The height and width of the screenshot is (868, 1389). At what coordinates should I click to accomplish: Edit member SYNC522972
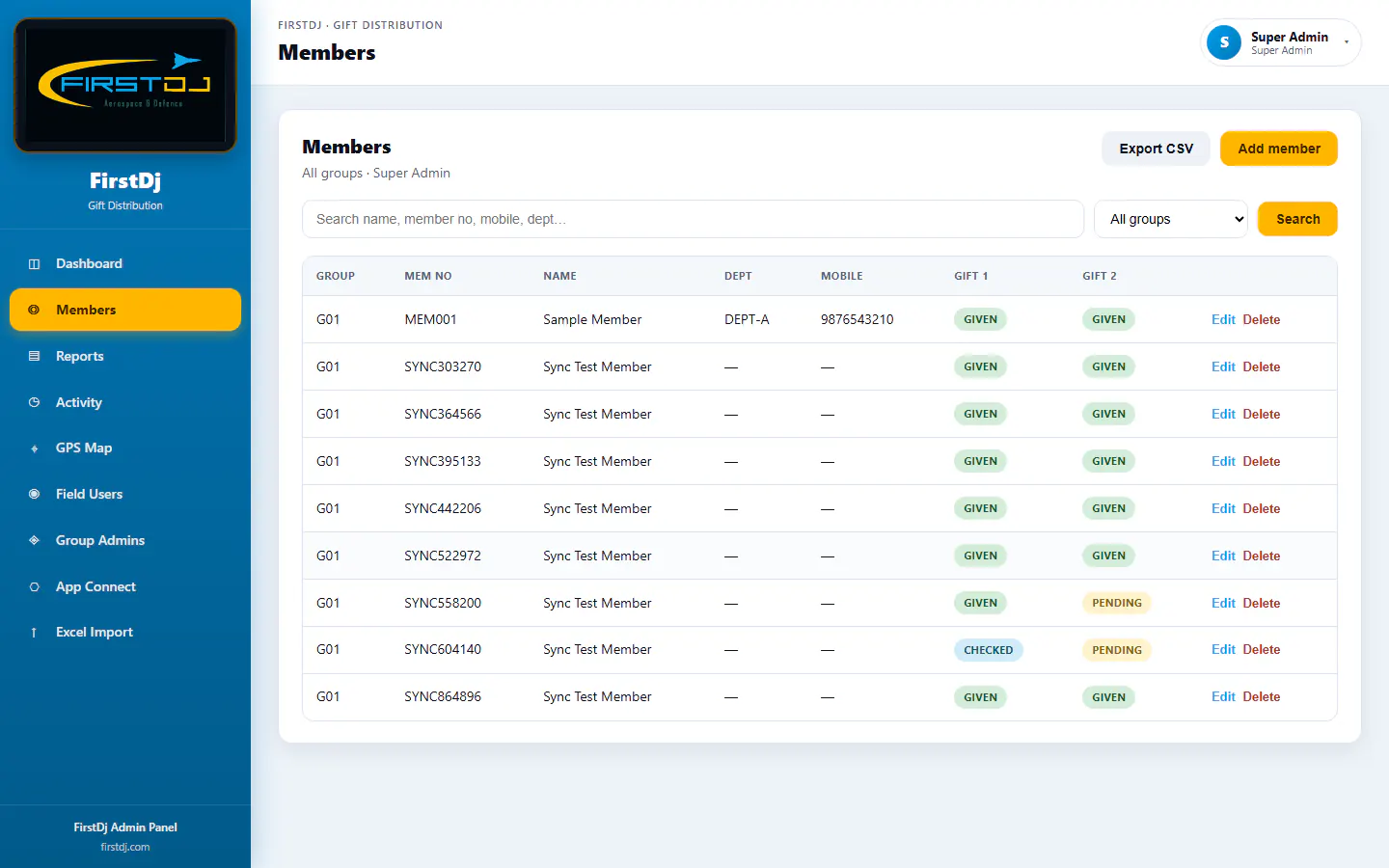pos(1223,556)
